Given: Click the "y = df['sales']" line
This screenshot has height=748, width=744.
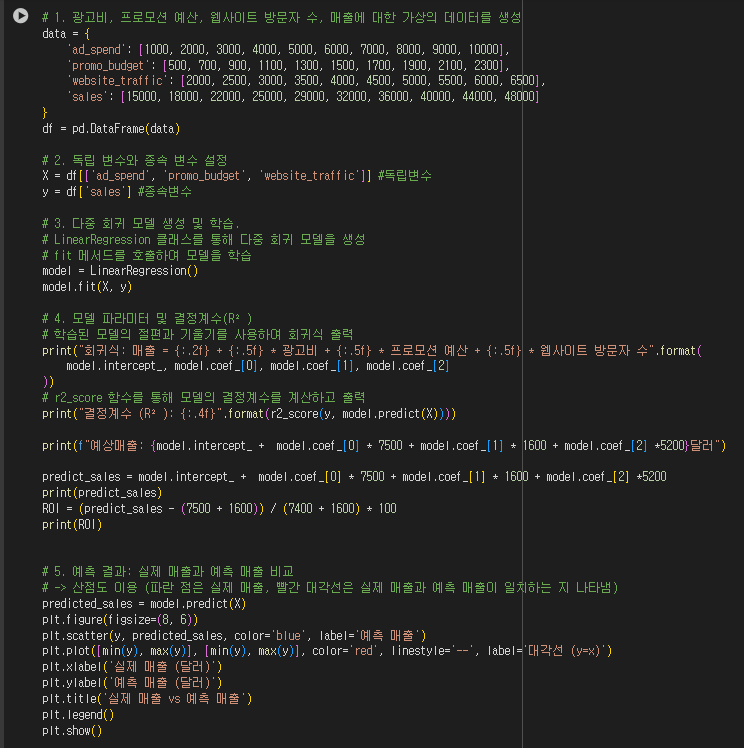Looking at the screenshot, I should tap(117, 192).
